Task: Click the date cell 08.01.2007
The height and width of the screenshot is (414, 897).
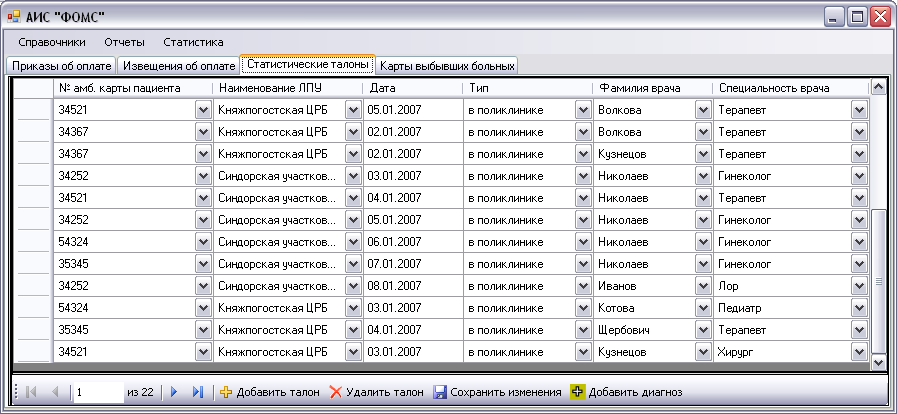Action: click(412, 286)
